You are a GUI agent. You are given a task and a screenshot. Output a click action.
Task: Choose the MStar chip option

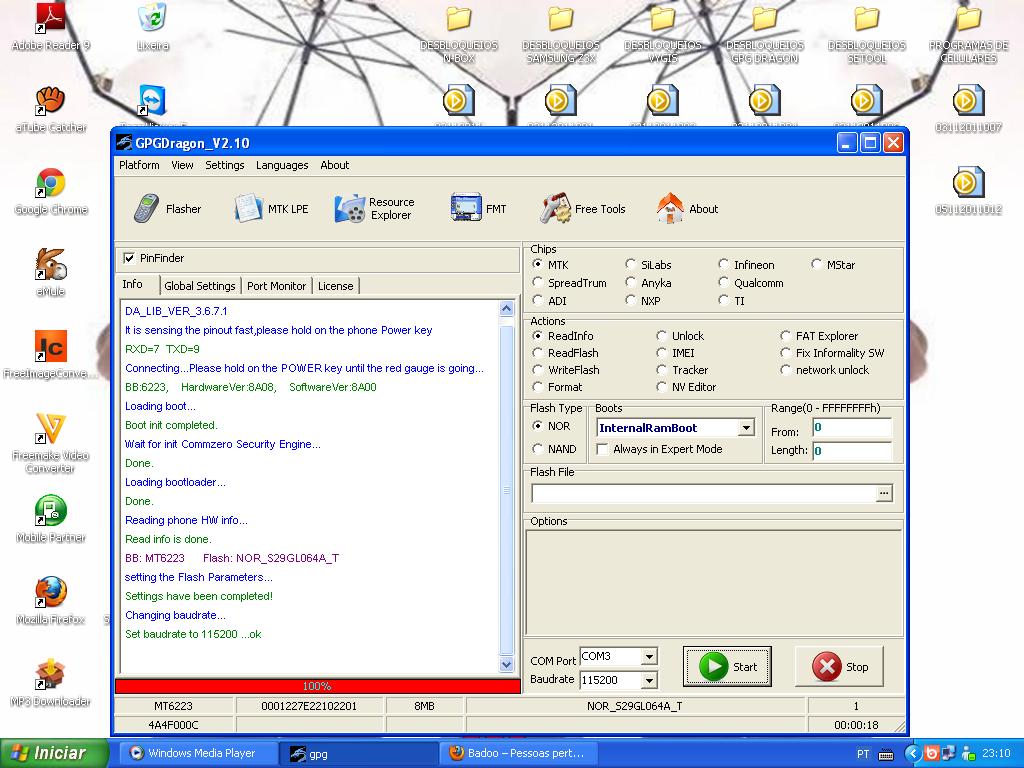[816, 264]
